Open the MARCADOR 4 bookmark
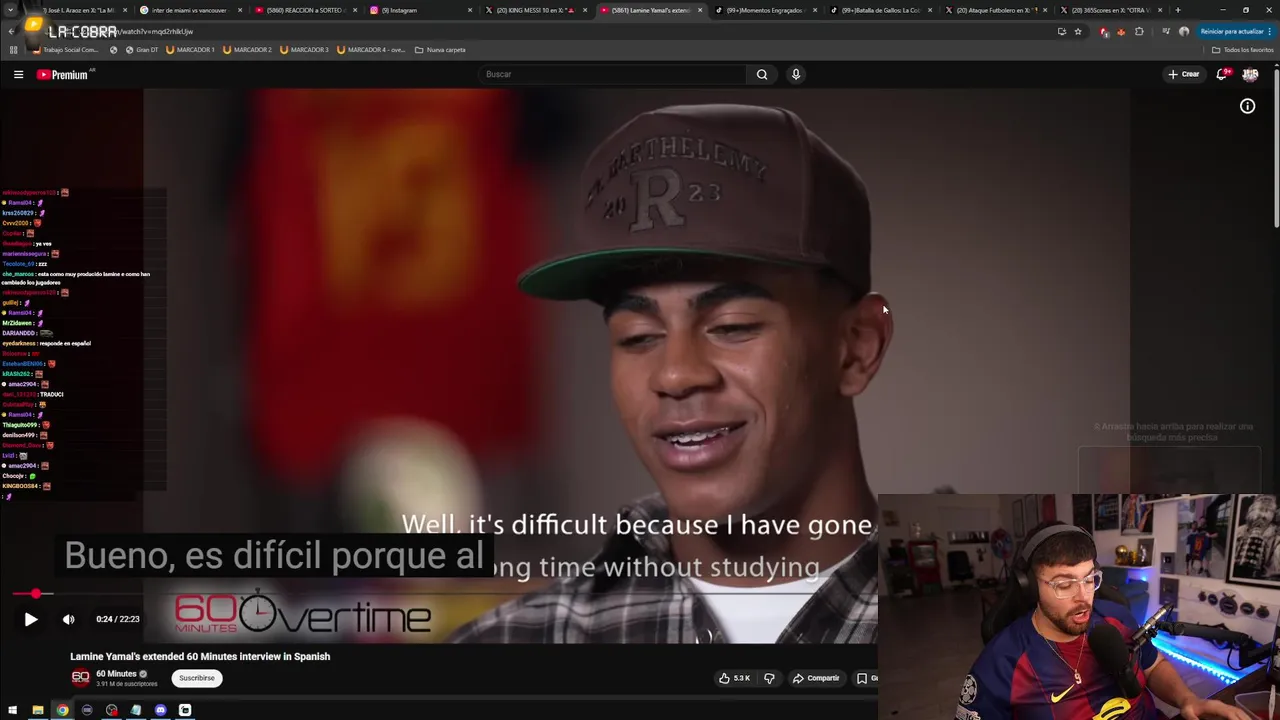Image resolution: width=1280 pixels, height=720 pixels. (371, 49)
